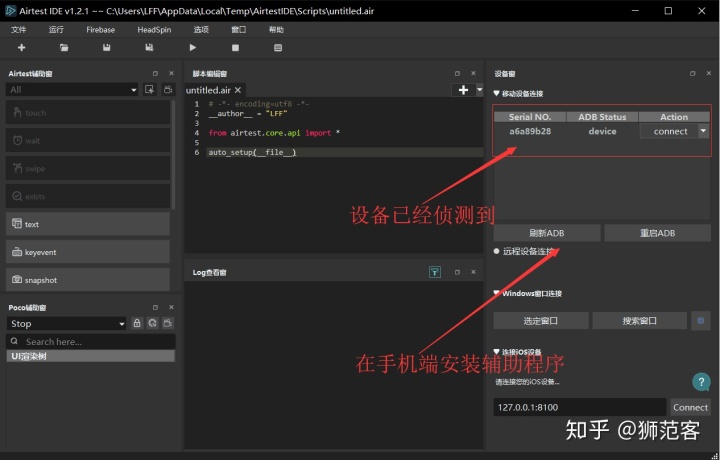Click the 127.0.0.1:8100 address field
Screen dimensions: 720x460
[579, 407]
